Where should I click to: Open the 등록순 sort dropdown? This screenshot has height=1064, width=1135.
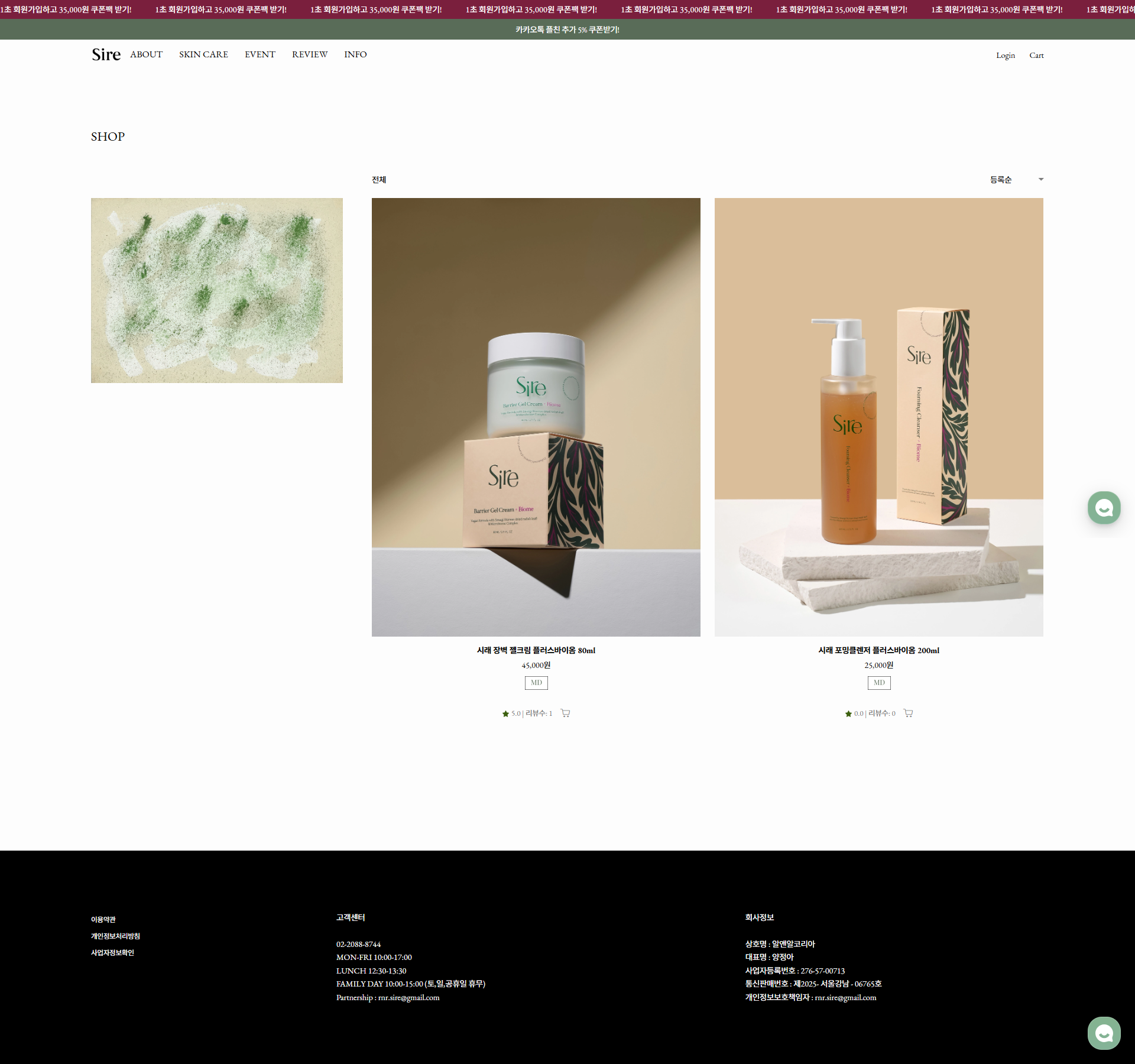[x=1017, y=180]
